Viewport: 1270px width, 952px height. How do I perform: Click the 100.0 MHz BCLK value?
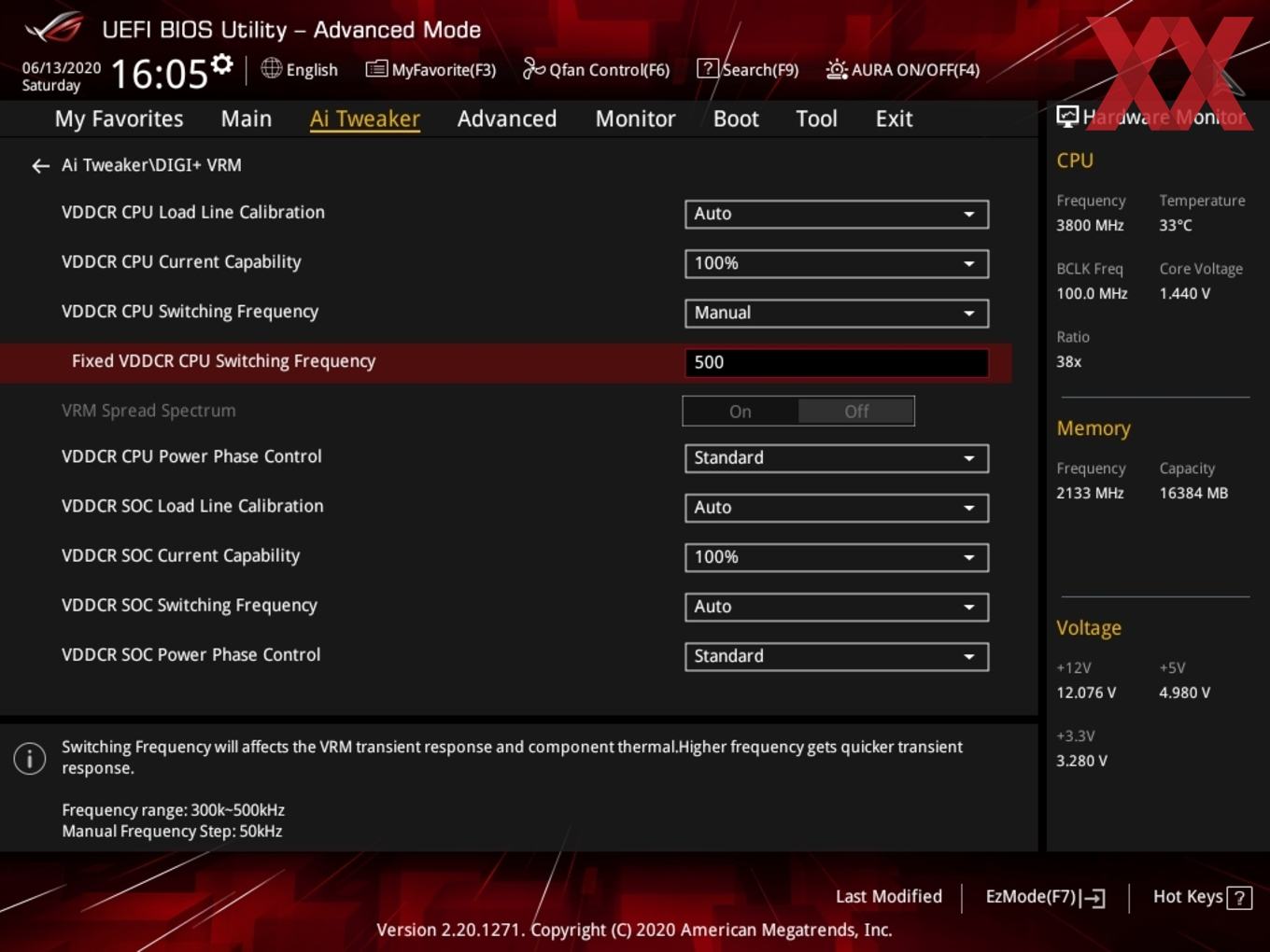(x=1092, y=293)
